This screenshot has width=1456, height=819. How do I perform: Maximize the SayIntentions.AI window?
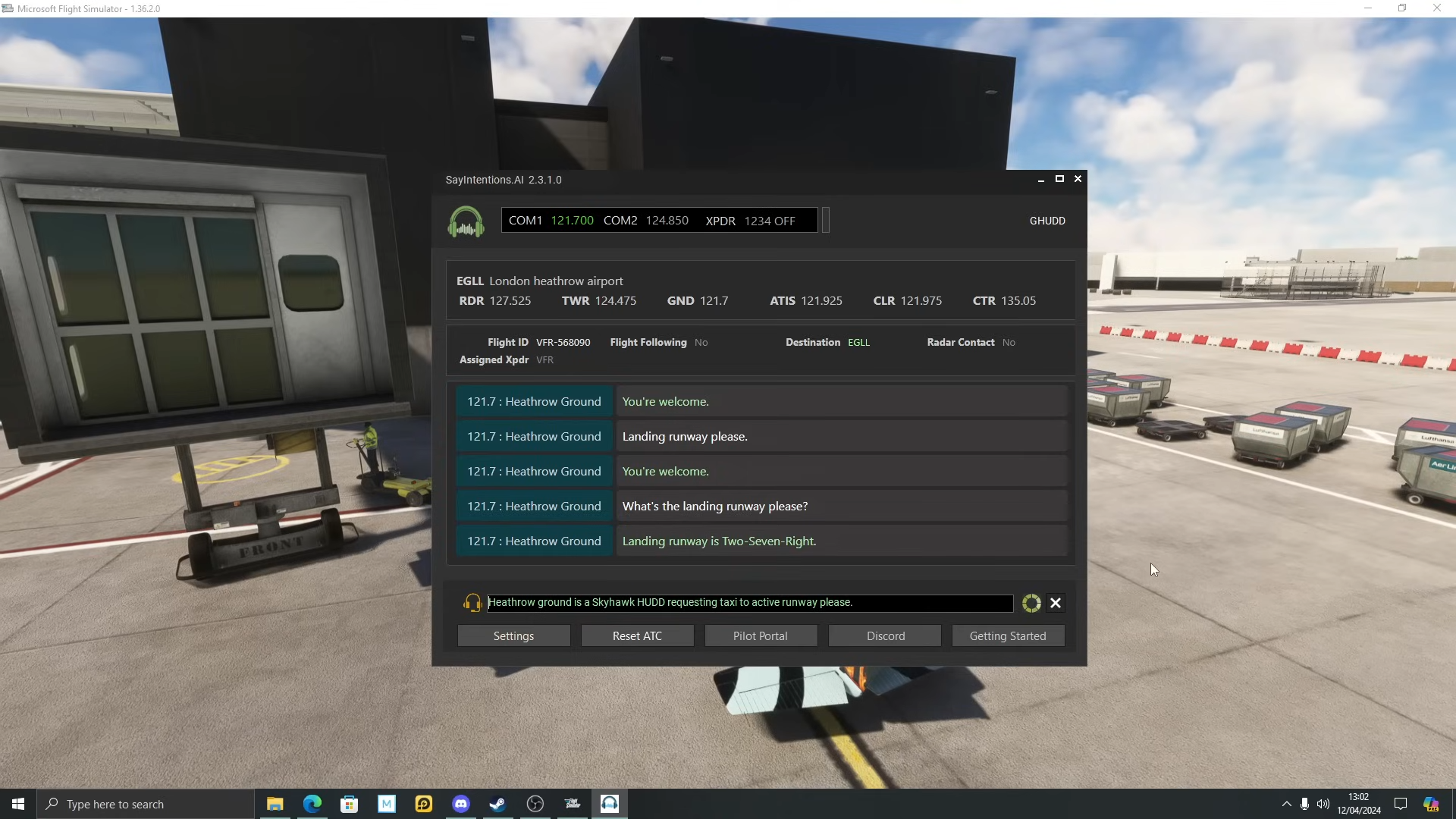[x=1059, y=179]
